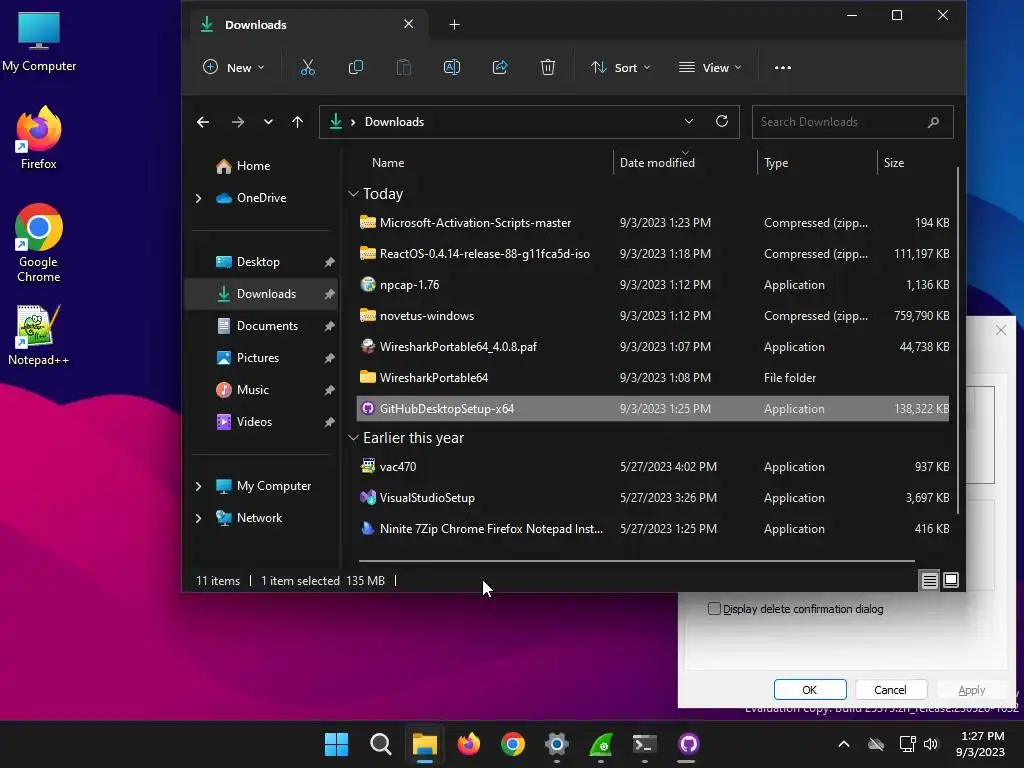Click the Copy icon in toolbar
The width and height of the screenshot is (1024, 768).
pos(356,67)
